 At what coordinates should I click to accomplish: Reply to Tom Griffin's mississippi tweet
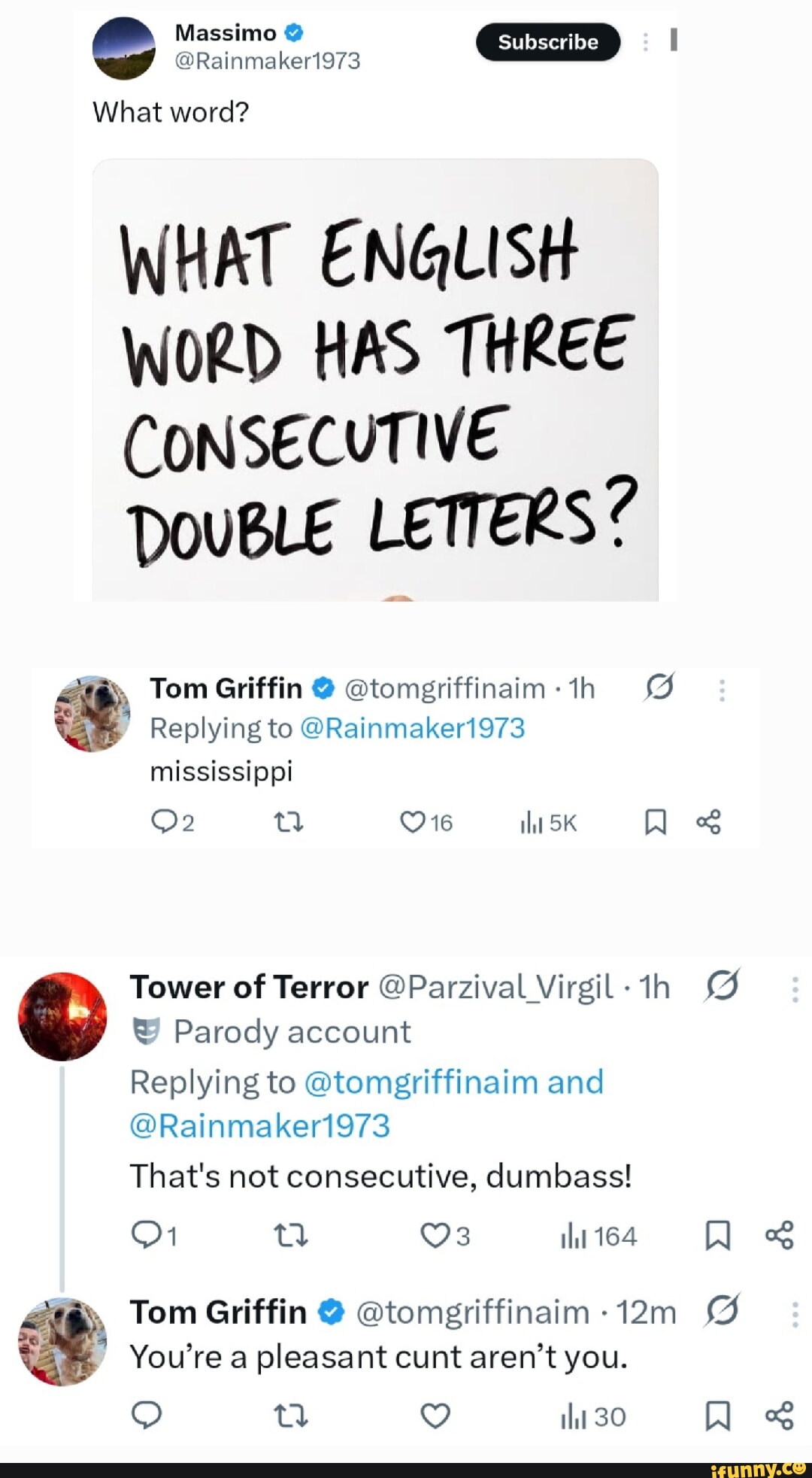(164, 822)
